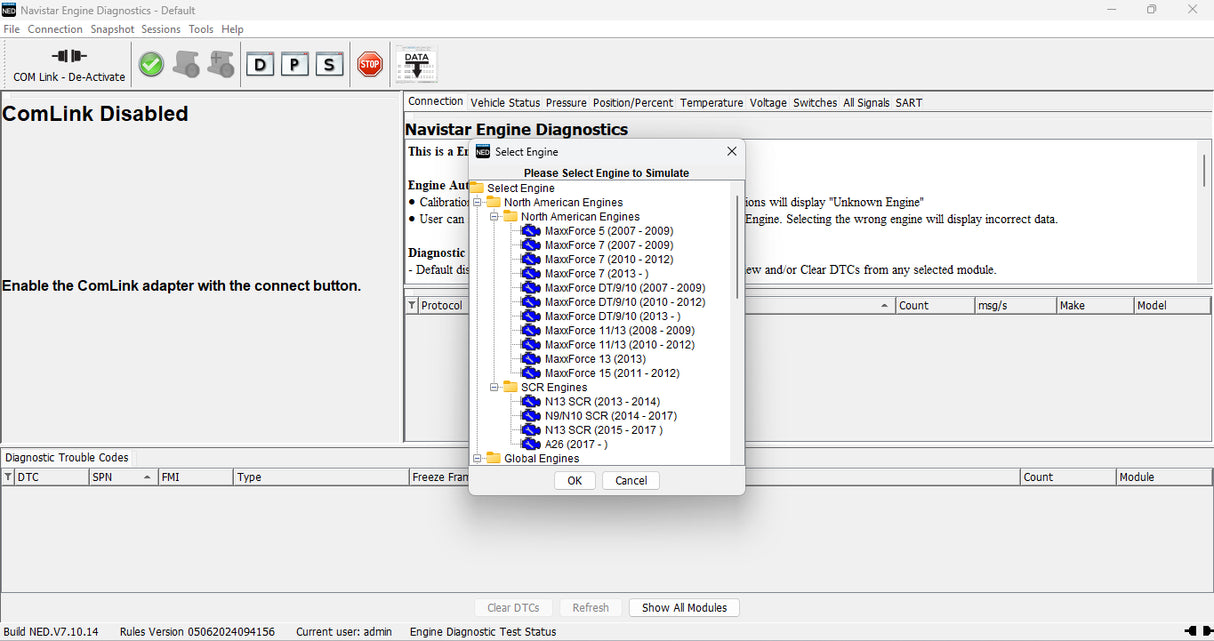
Task: Click the DATA logging toolbar icon
Action: (x=415, y=62)
